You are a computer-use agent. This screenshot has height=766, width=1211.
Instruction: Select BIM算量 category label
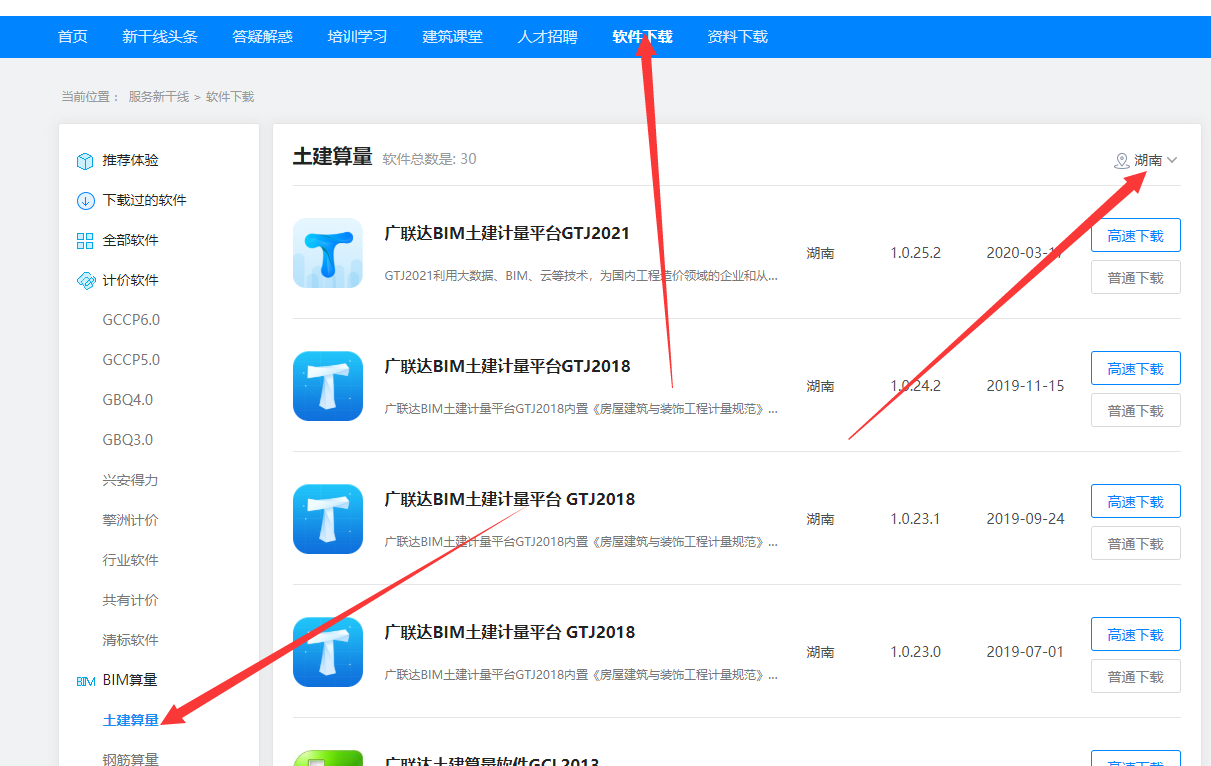point(130,680)
